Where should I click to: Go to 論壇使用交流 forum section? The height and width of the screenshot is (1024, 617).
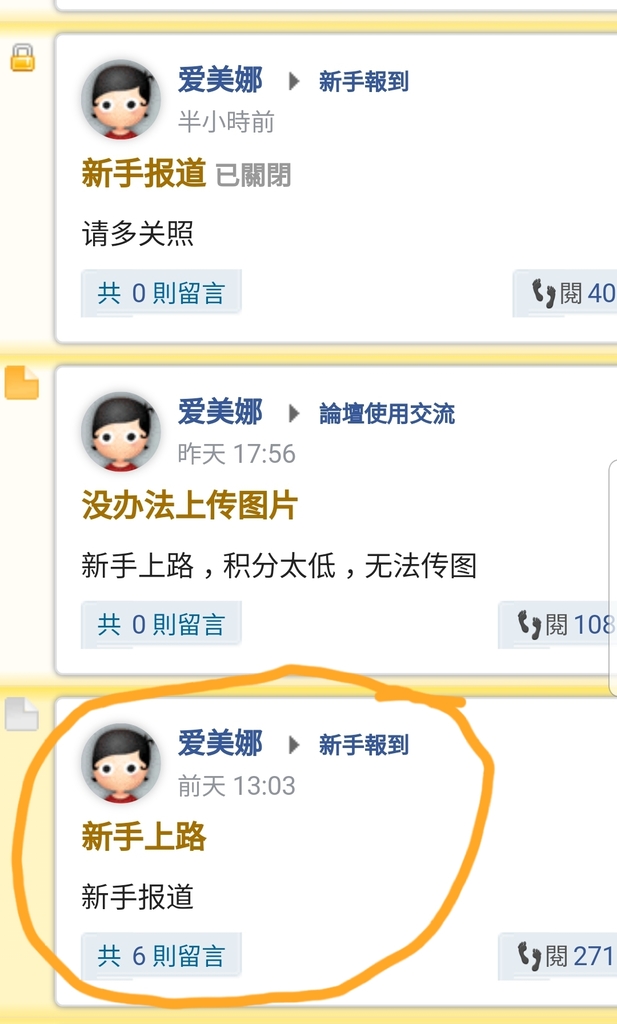click(387, 413)
